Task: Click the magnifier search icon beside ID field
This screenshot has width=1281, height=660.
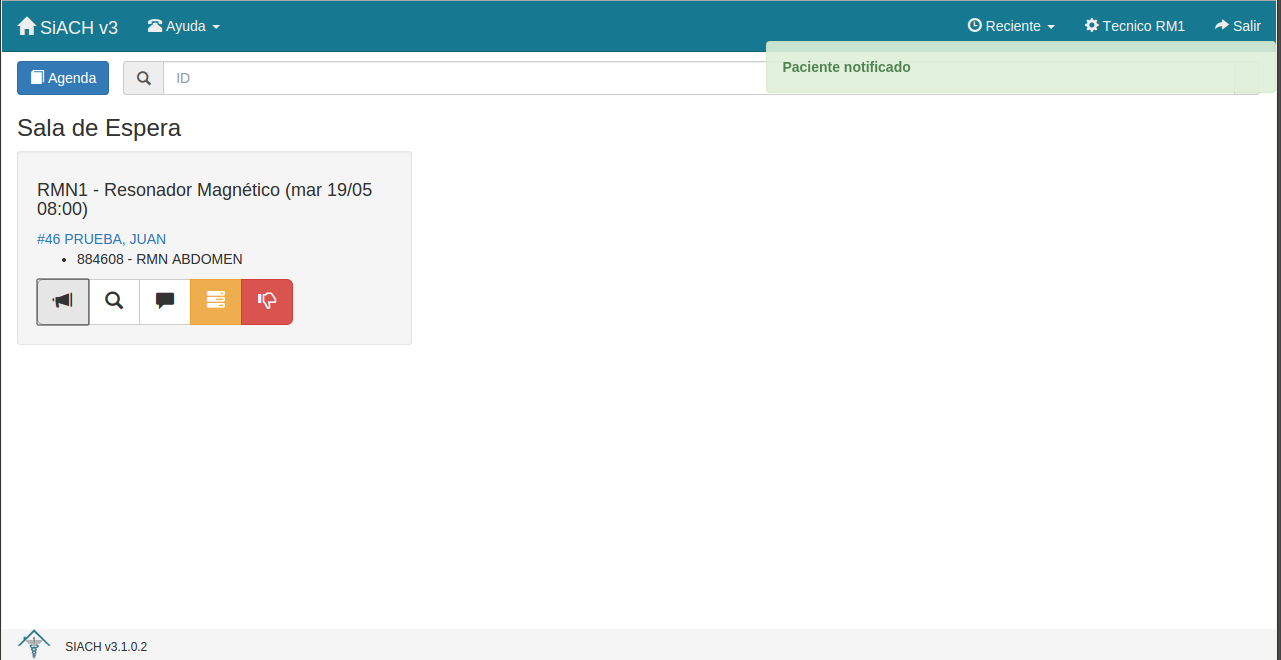Action: 144,78
